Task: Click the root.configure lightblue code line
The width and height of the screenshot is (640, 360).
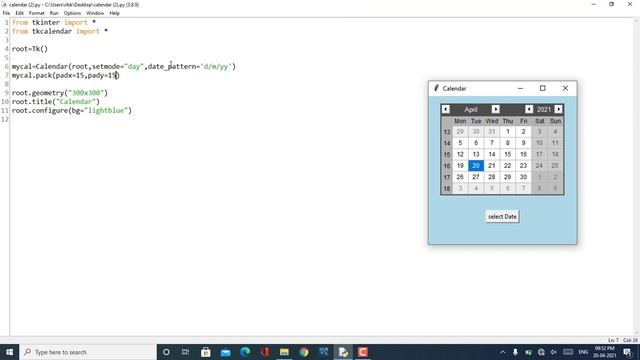Action: [x=72, y=110]
